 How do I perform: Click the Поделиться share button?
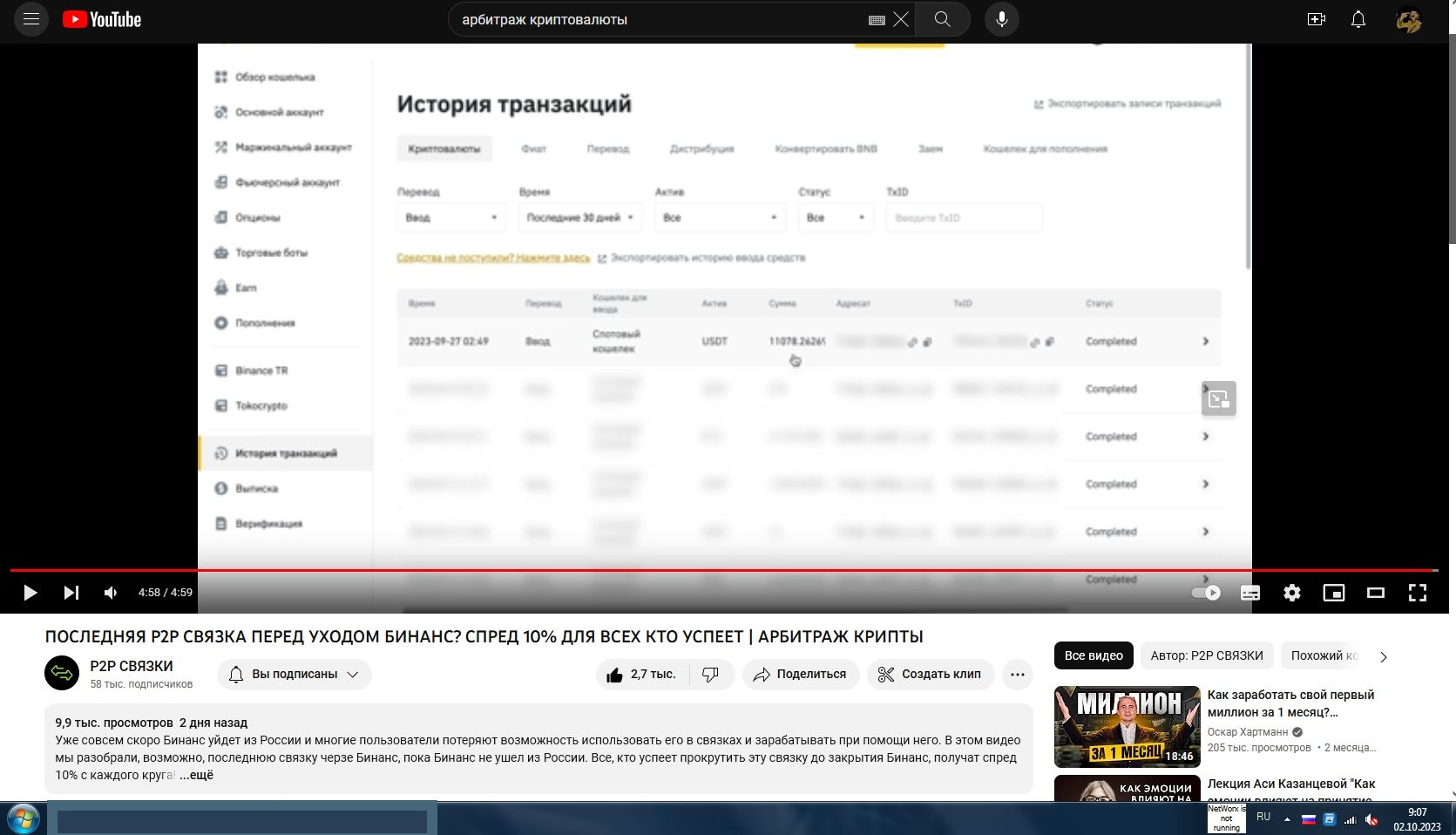[x=800, y=674]
